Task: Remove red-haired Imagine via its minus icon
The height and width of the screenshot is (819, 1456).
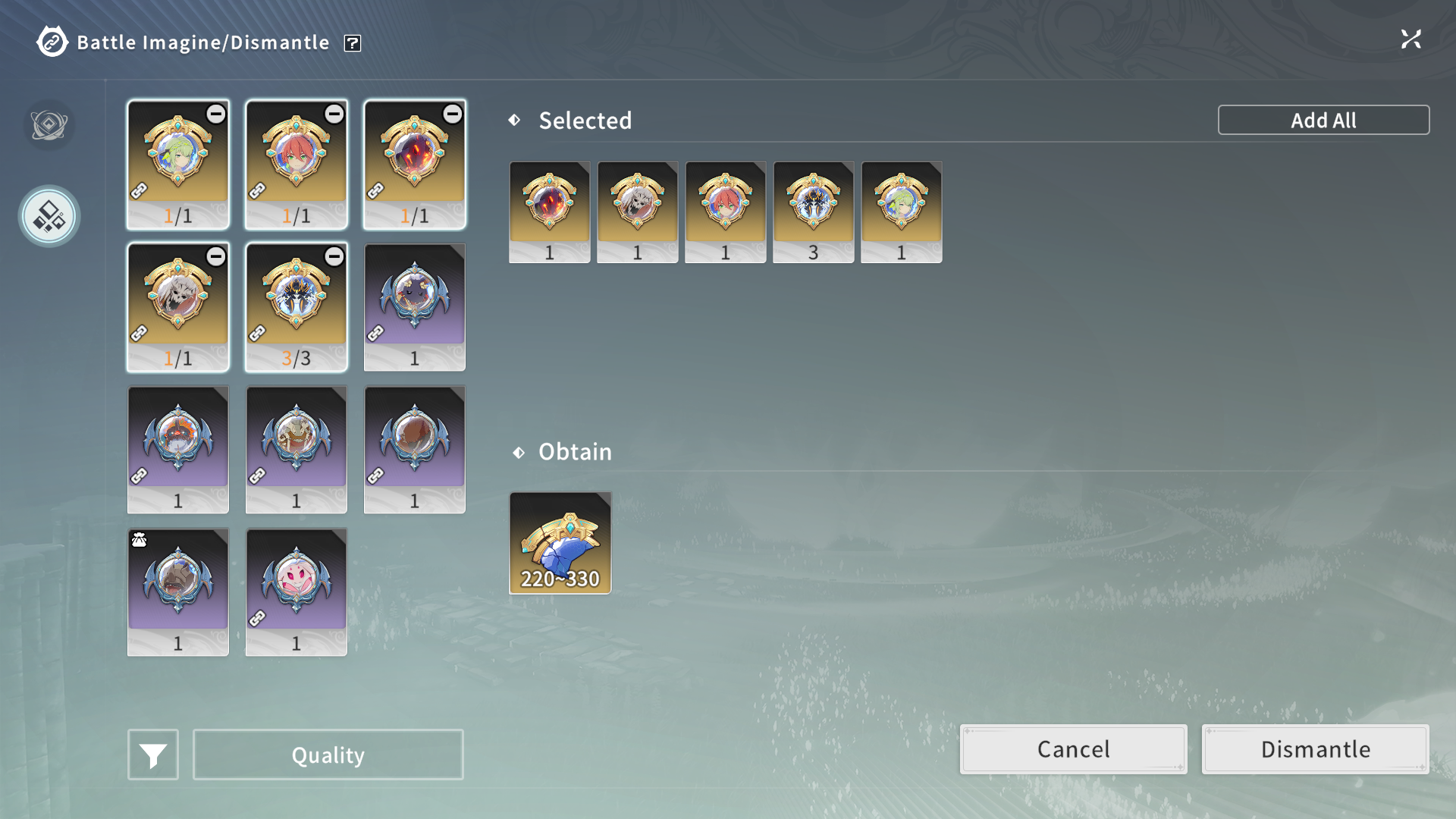Action: click(334, 114)
